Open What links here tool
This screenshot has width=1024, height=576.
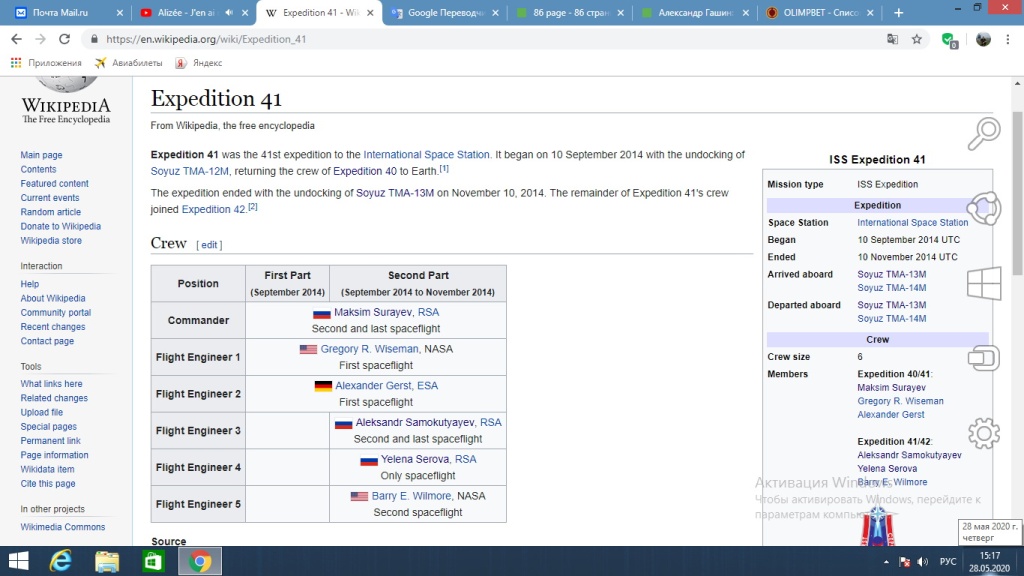[51, 383]
